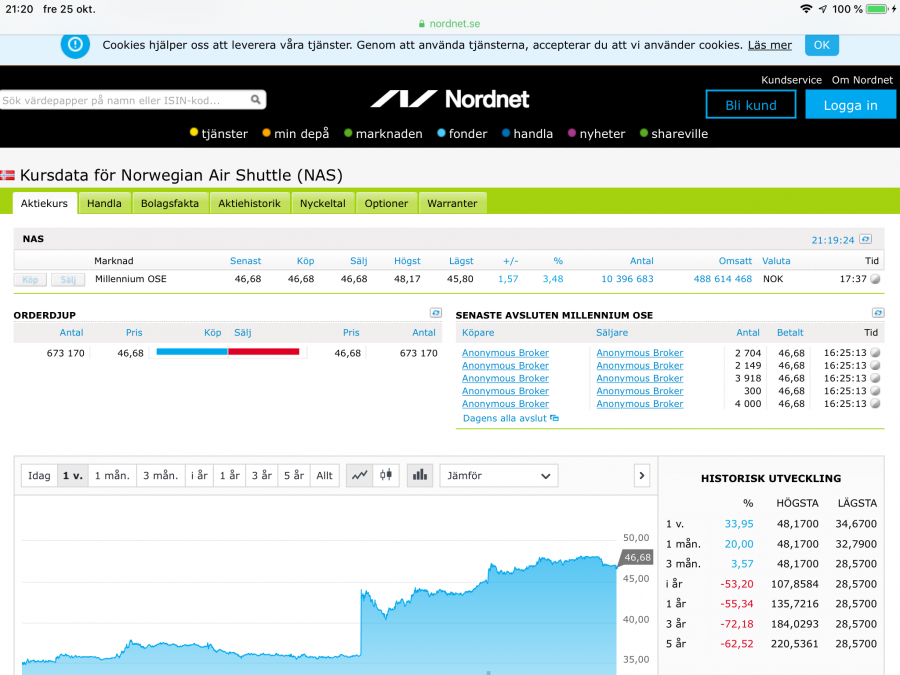
Task: Switch chart to line graph view
Action: [x=359, y=476]
